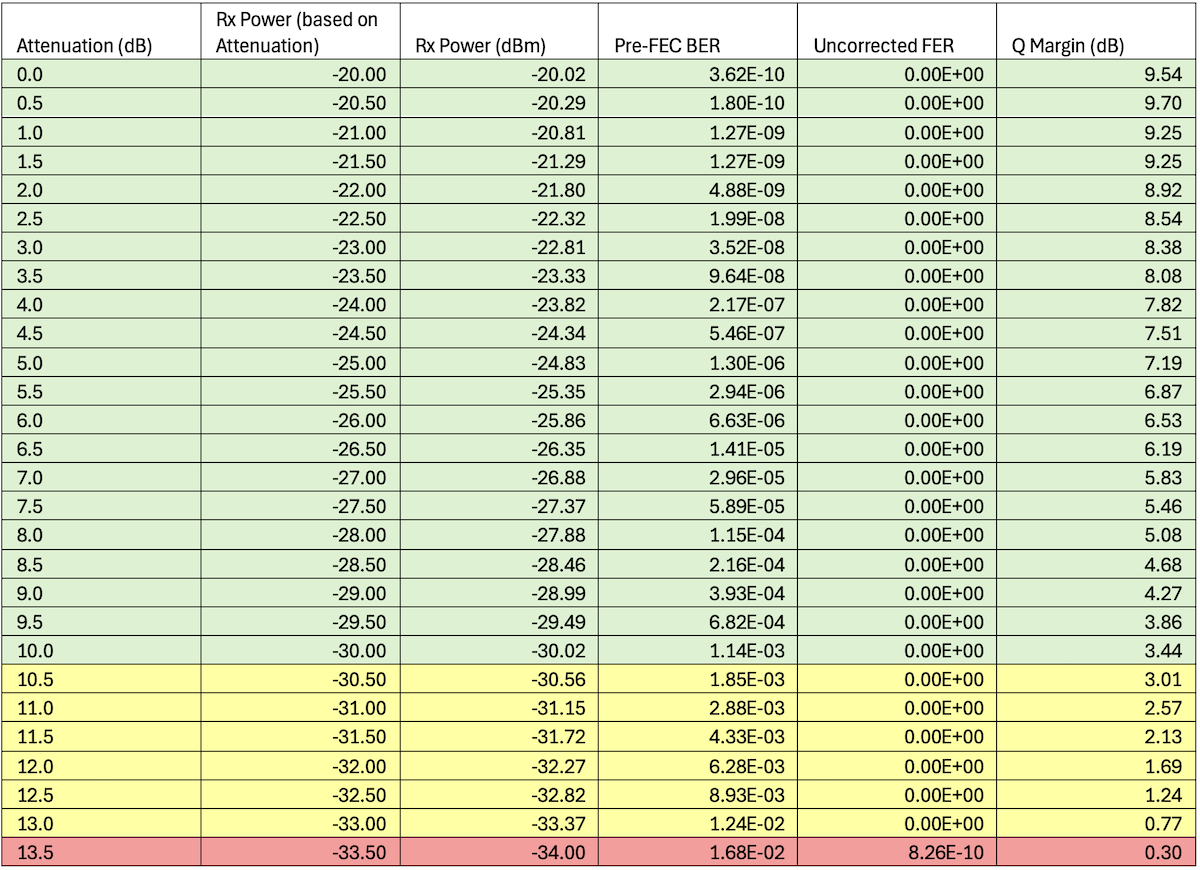1200x870 pixels.
Task: Select the Pre-FEC BER value 6.63E-06
Action: [698, 420]
